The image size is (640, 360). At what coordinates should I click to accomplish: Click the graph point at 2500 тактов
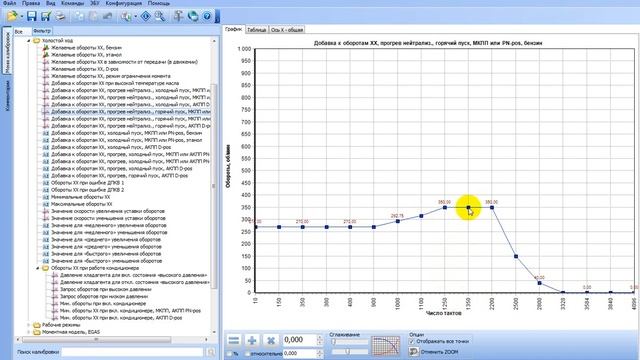(x=516, y=257)
